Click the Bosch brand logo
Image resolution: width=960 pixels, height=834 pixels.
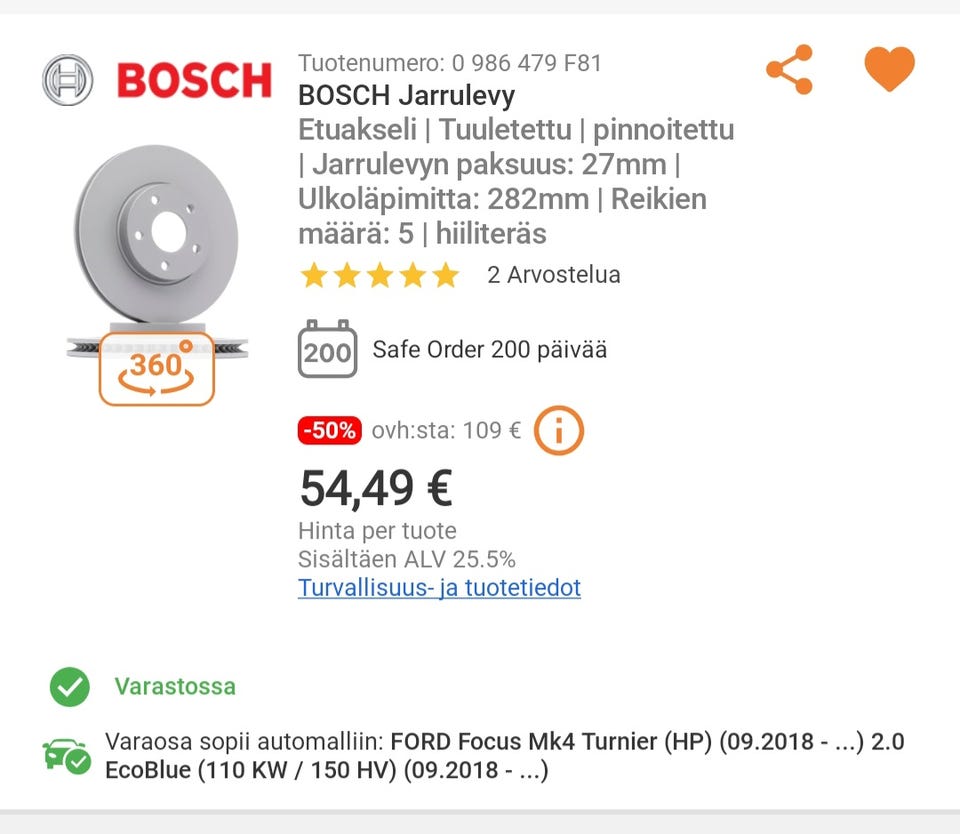pos(158,80)
